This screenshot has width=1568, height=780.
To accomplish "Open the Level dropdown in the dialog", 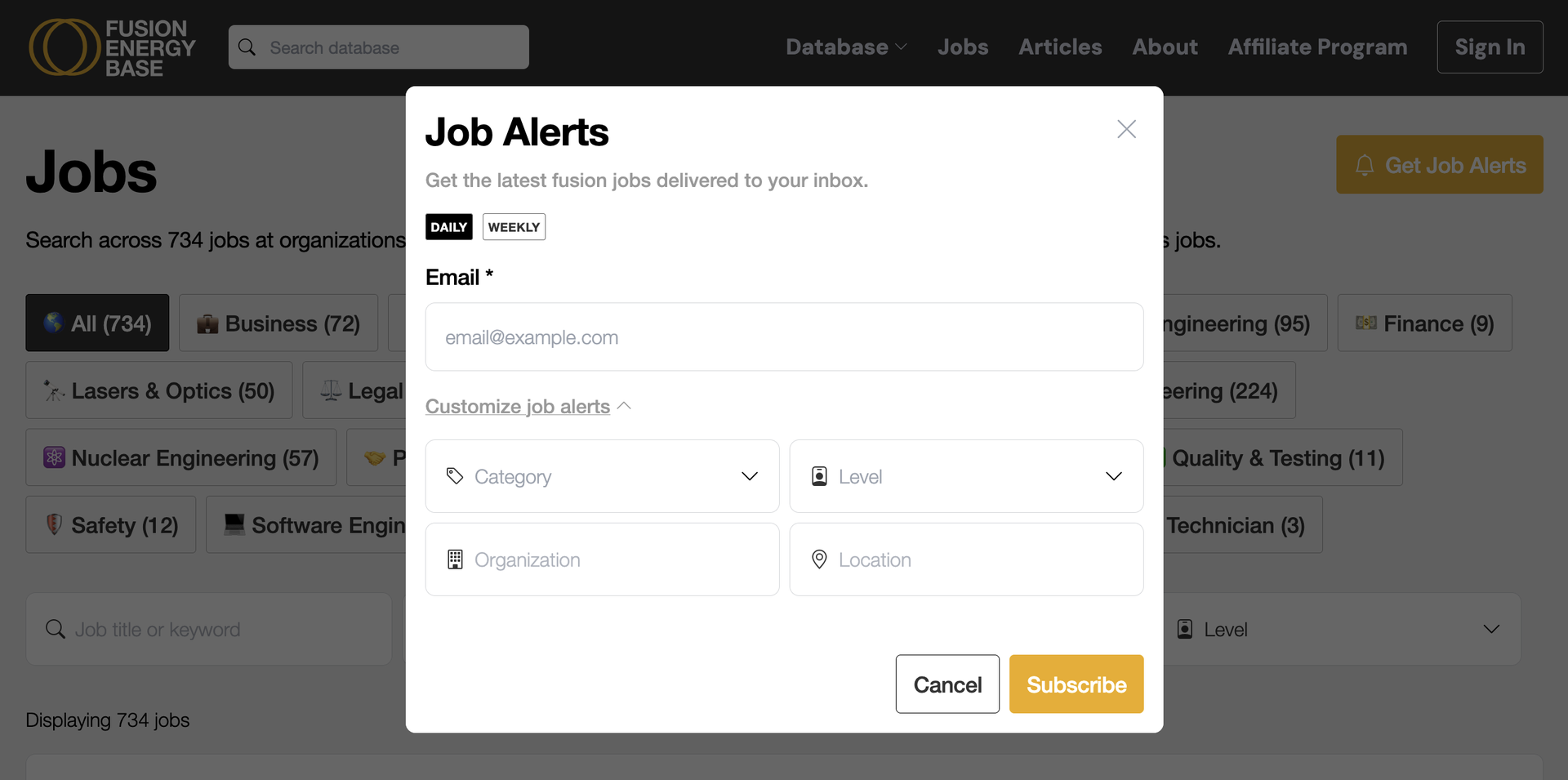I will 966,476.
